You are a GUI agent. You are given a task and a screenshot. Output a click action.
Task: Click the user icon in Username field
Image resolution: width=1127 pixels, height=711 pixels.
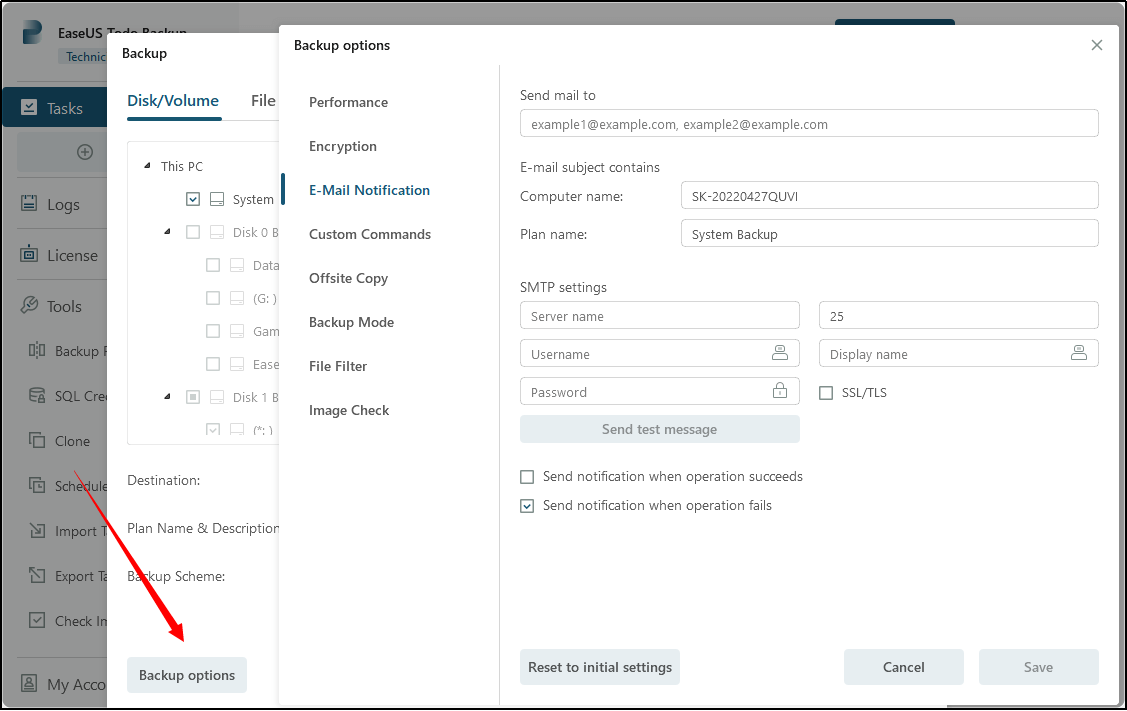tap(780, 353)
